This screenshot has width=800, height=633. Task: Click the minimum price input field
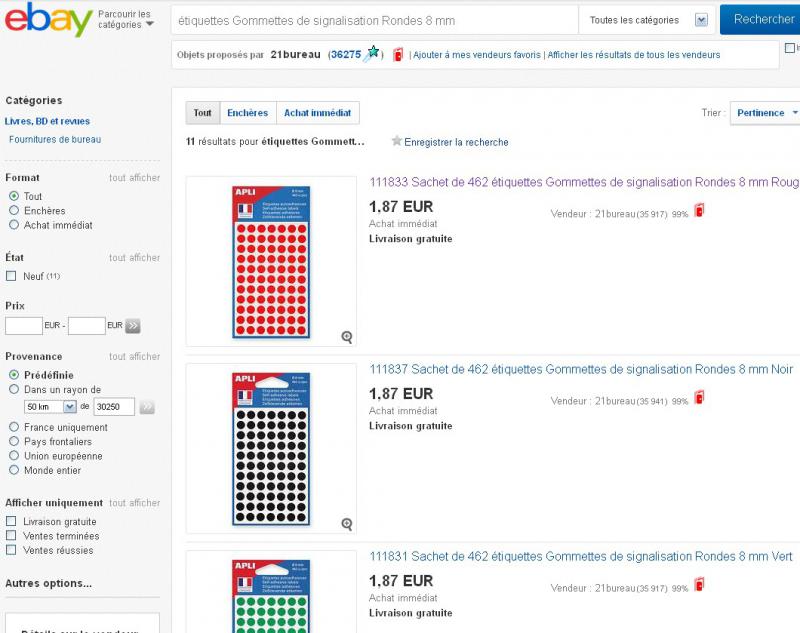24,326
